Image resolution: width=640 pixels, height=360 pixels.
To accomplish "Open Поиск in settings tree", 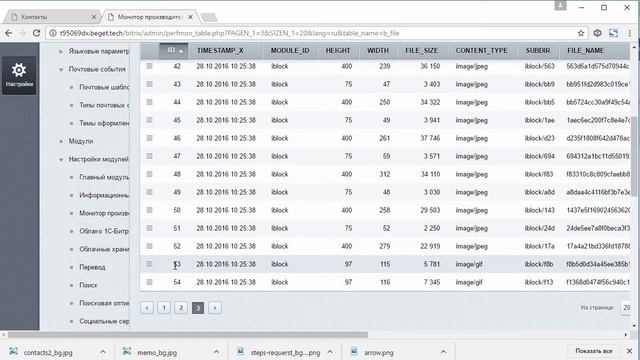I will click(x=88, y=285).
